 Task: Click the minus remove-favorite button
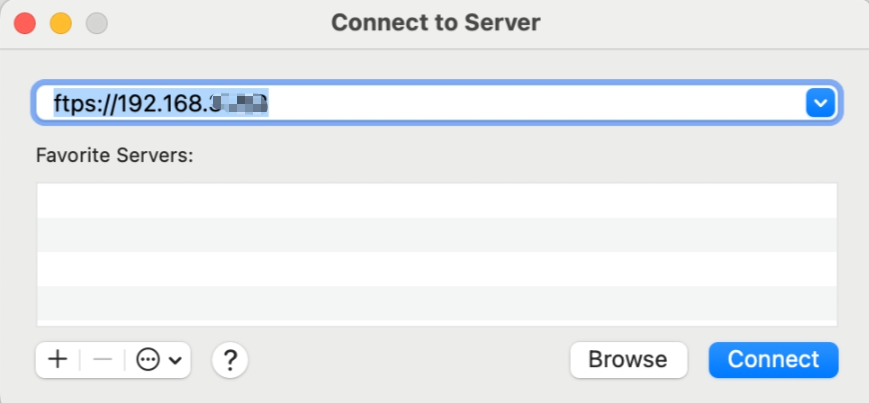[102, 360]
